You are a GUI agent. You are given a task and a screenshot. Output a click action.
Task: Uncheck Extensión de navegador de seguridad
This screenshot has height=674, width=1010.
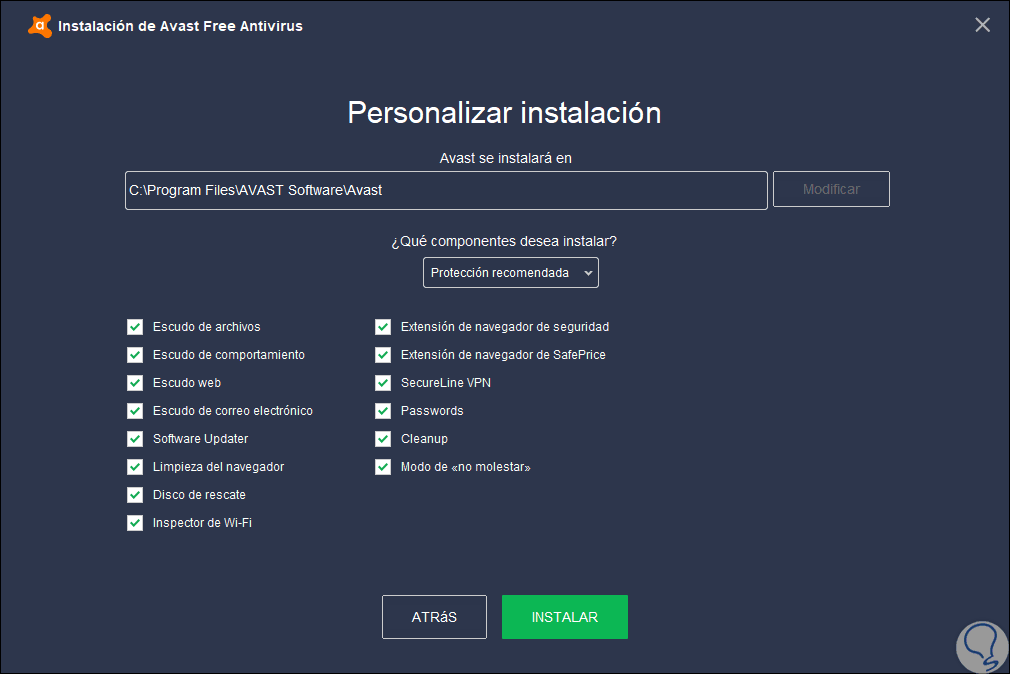383,327
